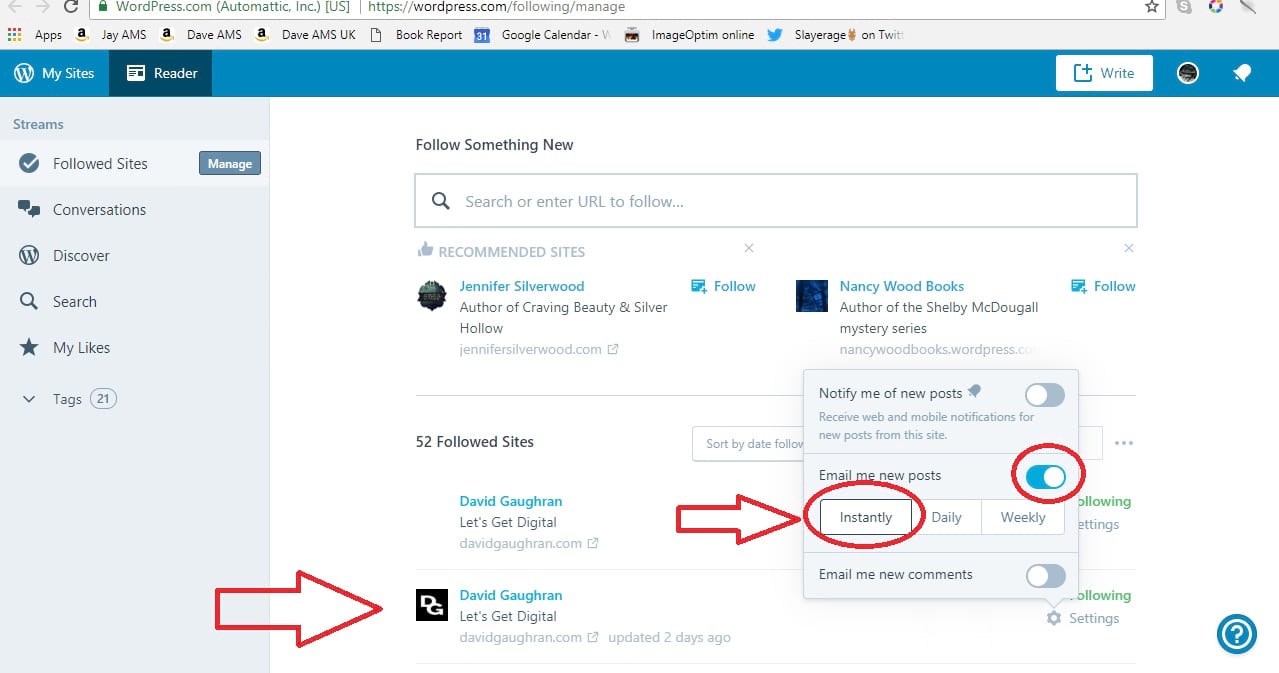The width and height of the screenshot is (1279, 673).
Task: Open the notifications bell icon
Action: [1242, 73]
